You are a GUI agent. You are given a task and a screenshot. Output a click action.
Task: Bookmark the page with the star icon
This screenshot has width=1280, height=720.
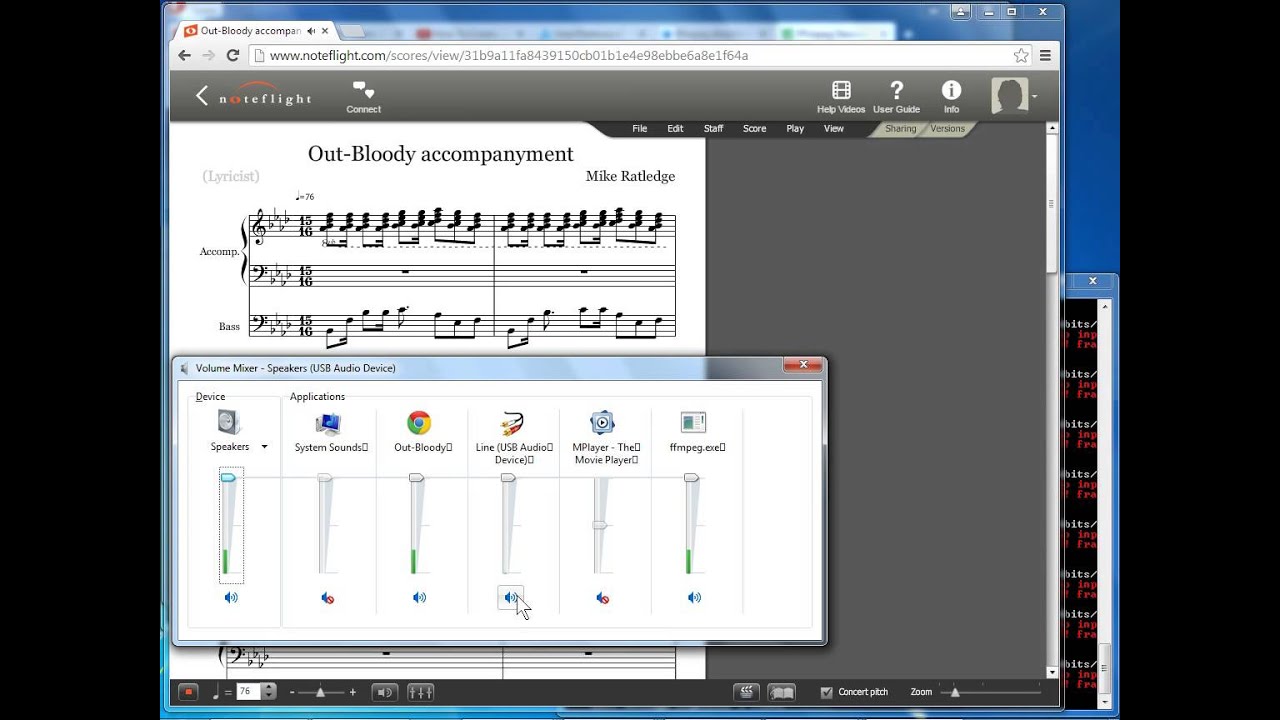1021,56
